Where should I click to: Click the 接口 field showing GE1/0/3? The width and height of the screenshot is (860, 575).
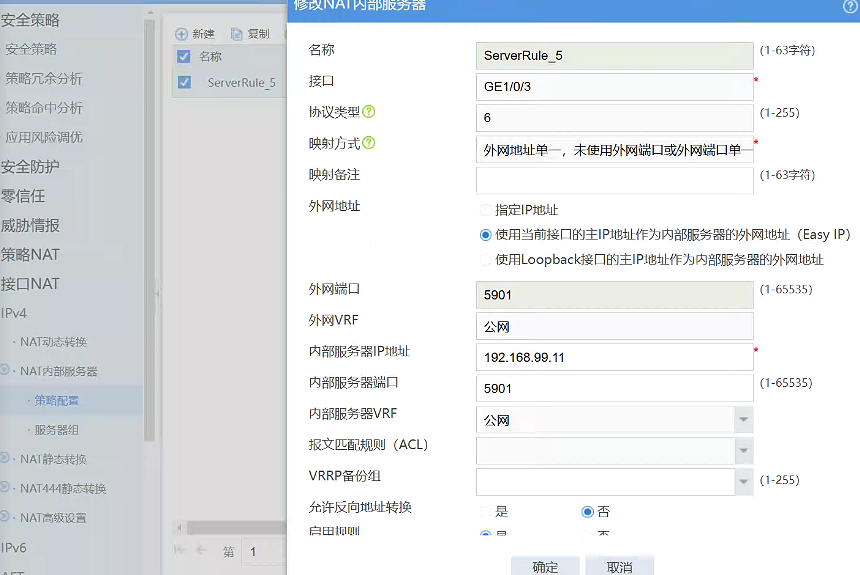pyautogui.click(x=614, y=87)
